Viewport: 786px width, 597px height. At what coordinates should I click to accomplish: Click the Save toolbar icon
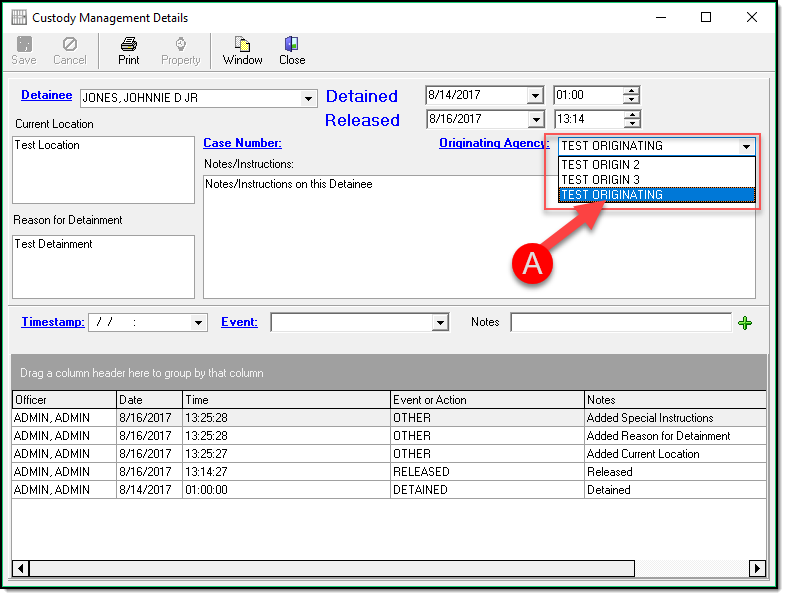23,45
